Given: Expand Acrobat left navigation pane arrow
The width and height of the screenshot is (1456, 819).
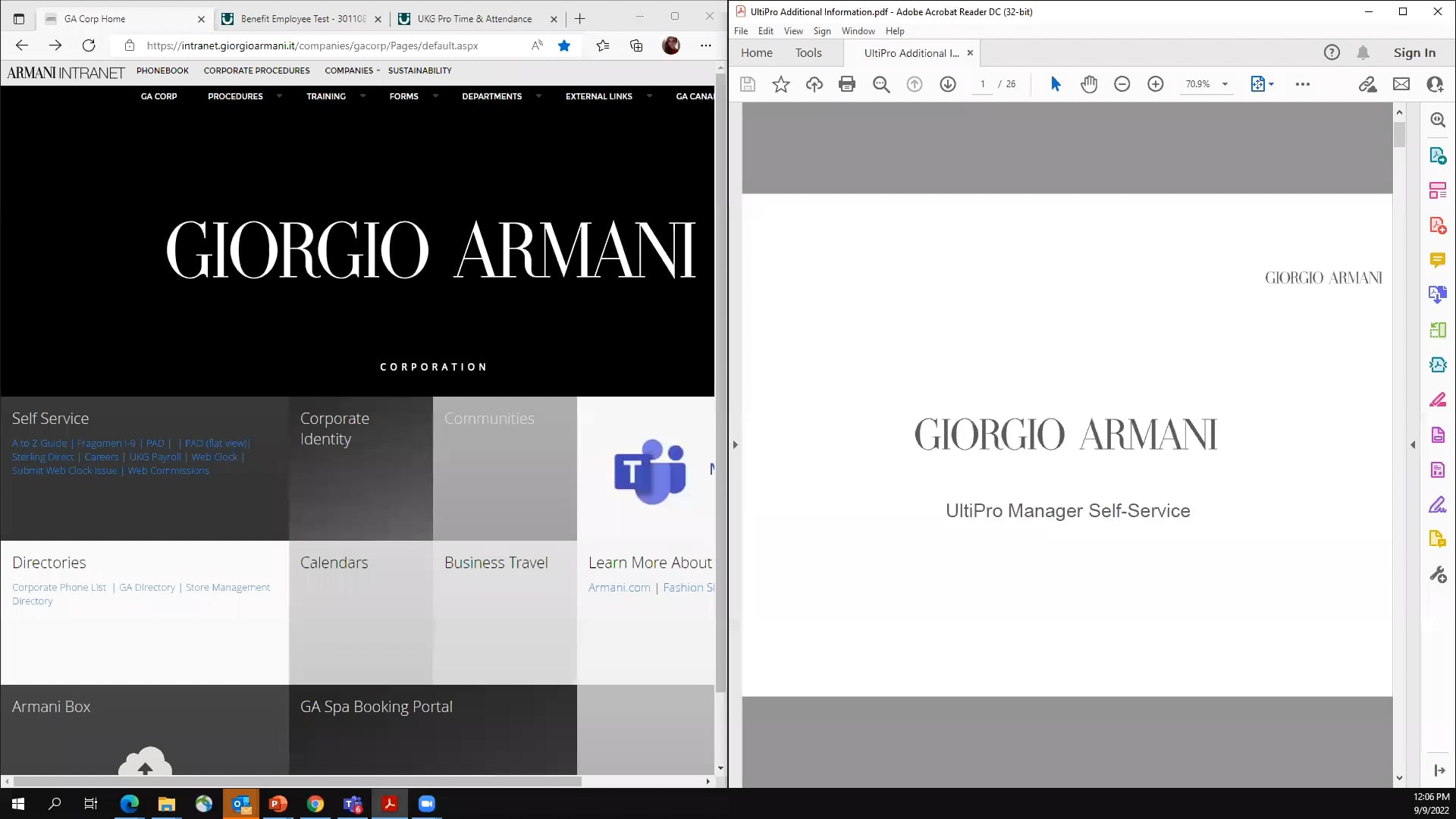Looking at the screenshot, I should point(735,445).
